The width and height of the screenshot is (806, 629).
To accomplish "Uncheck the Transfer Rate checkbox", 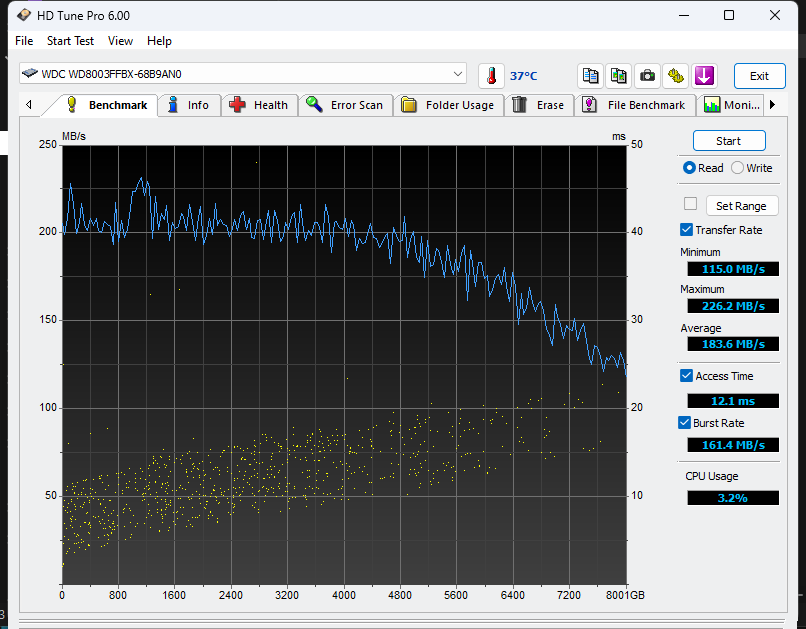I will tap(687, 230).
